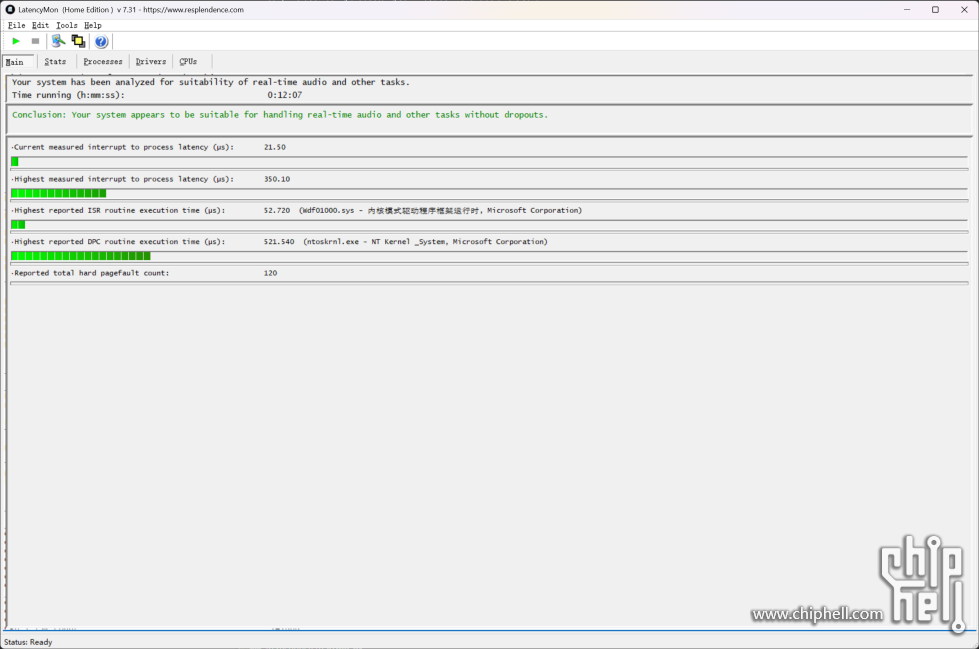The height and width of the screenshot is (649, 979).
Task: Switch to the Main tab
Action: coord(16,62)
